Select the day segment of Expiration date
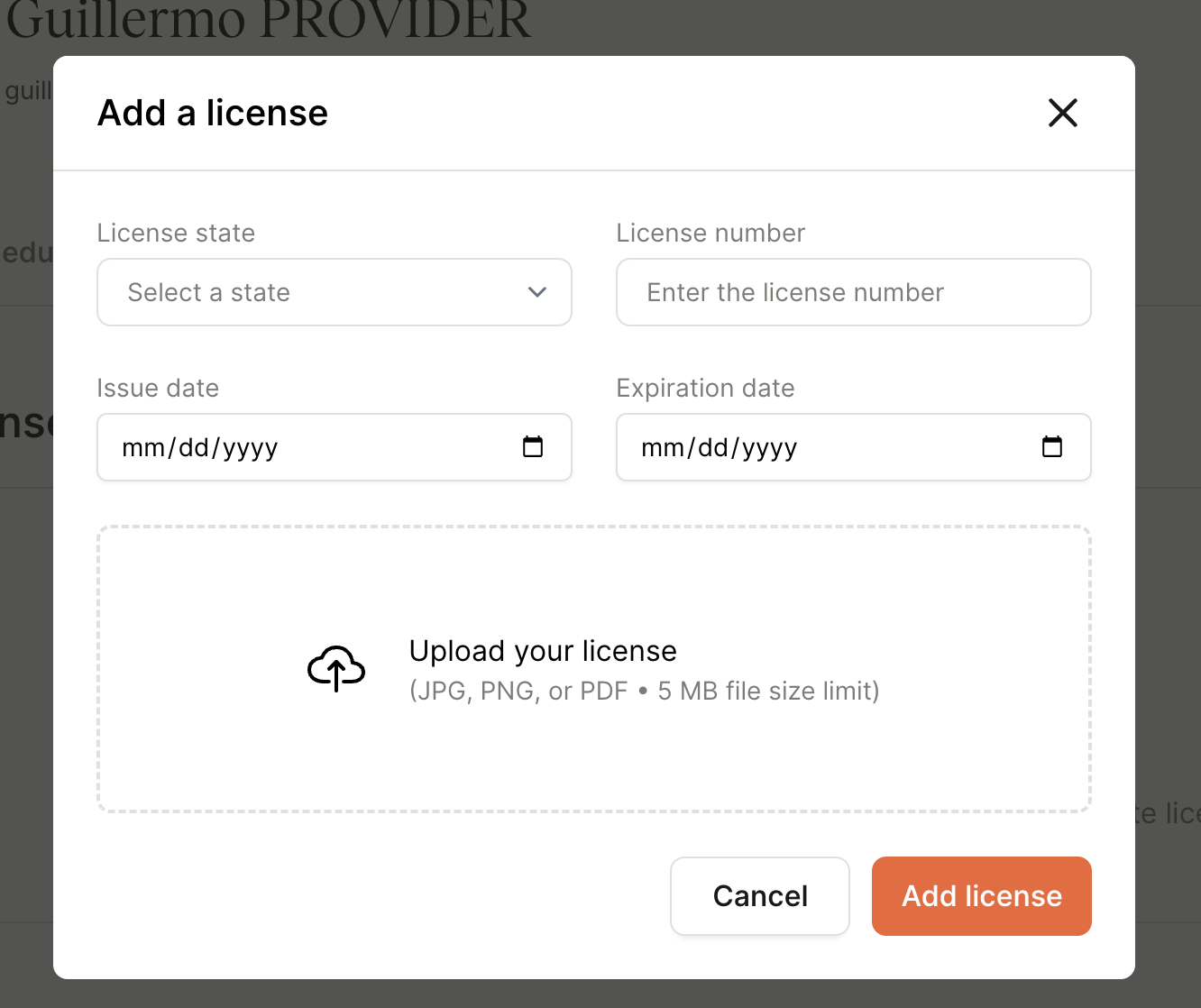This screenshot has height=1008, width=1201. [x=713, y=448]
